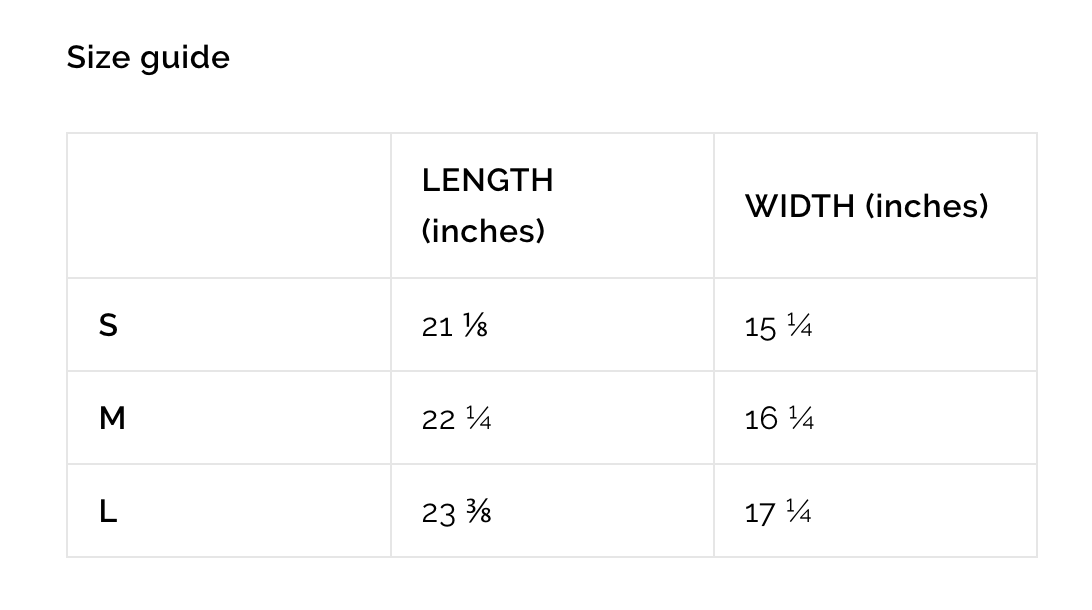Click the empty top-left header cell
Viewport: 1092px width, 610px height.
(229, 205)
